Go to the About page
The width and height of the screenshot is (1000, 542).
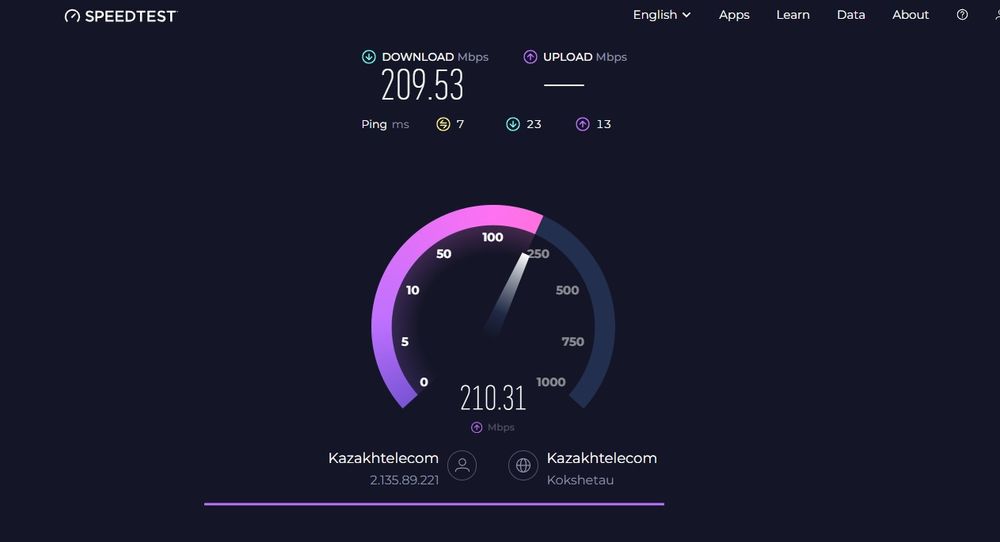(x=910, y=15)
